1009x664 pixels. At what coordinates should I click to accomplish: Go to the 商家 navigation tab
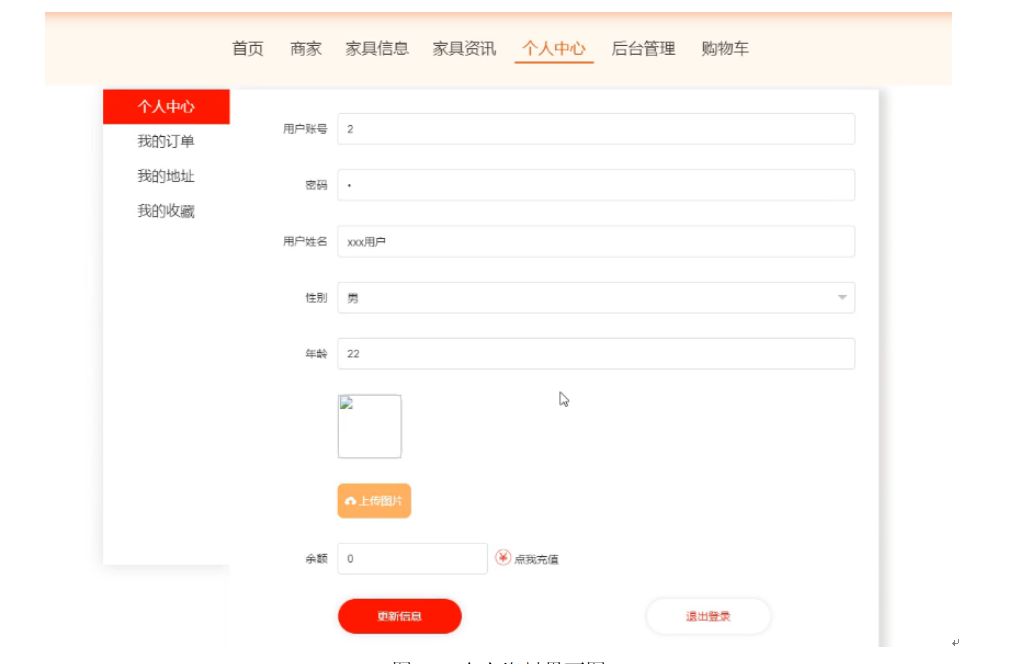coord(306,48)
